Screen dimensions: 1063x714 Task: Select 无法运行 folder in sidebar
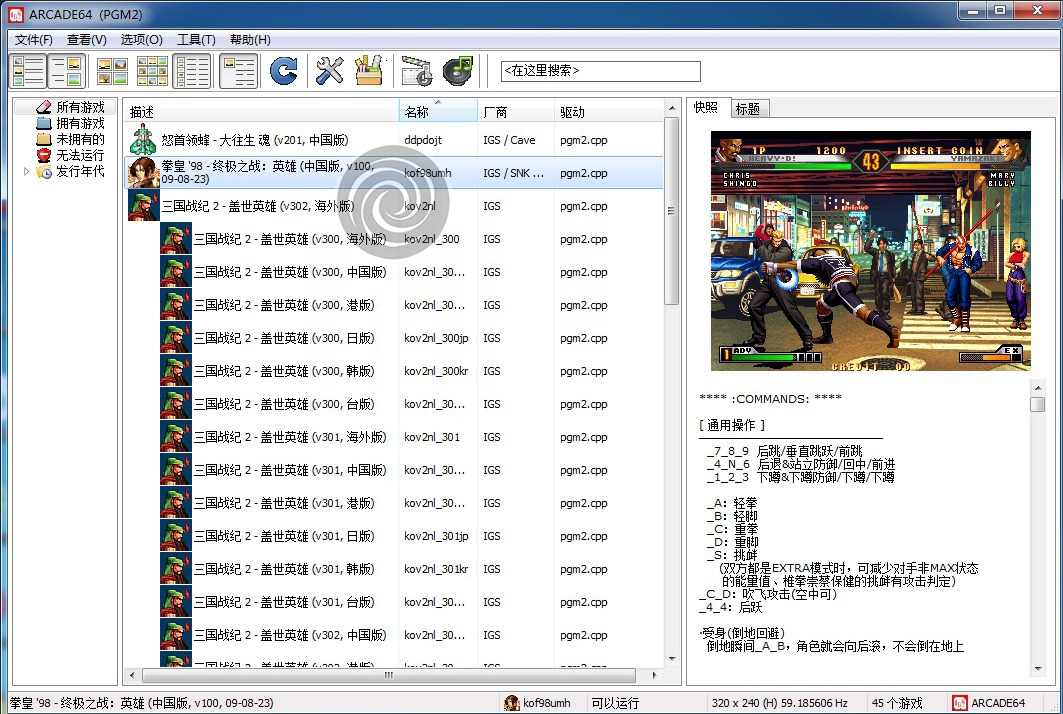click(x=80, y=155)
